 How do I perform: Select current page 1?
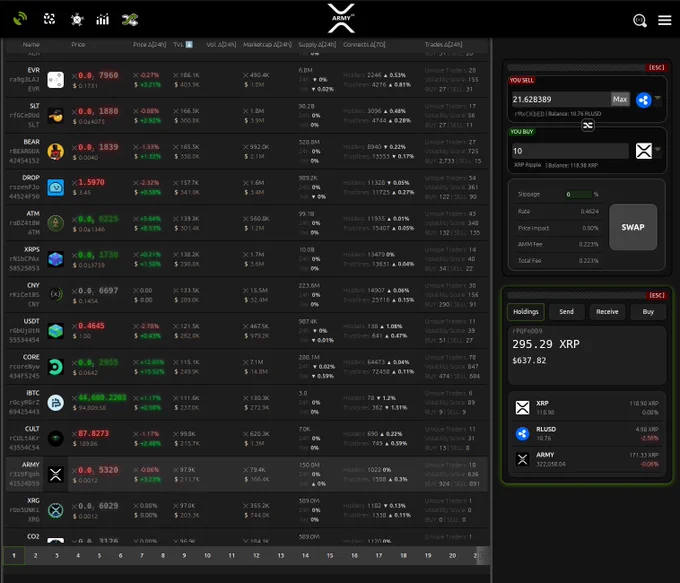(x=14, y=556)
